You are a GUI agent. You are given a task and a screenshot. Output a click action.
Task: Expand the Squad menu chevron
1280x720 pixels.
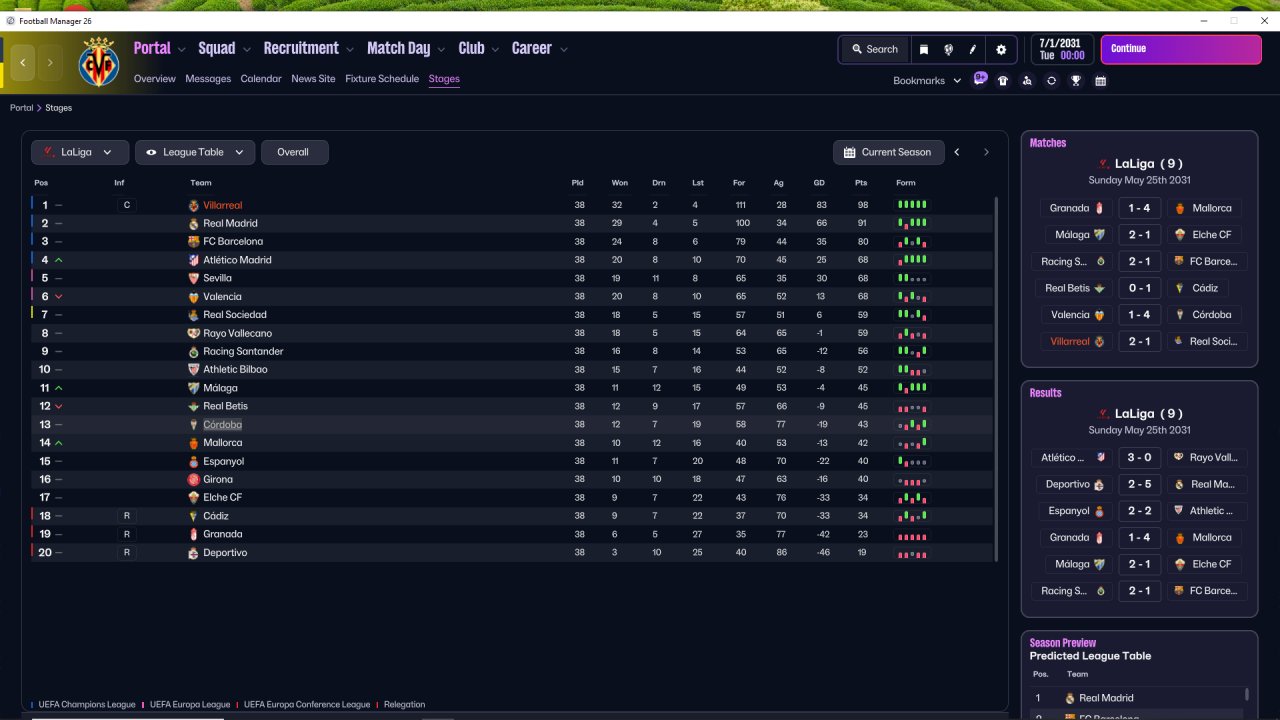pos(246,49)
